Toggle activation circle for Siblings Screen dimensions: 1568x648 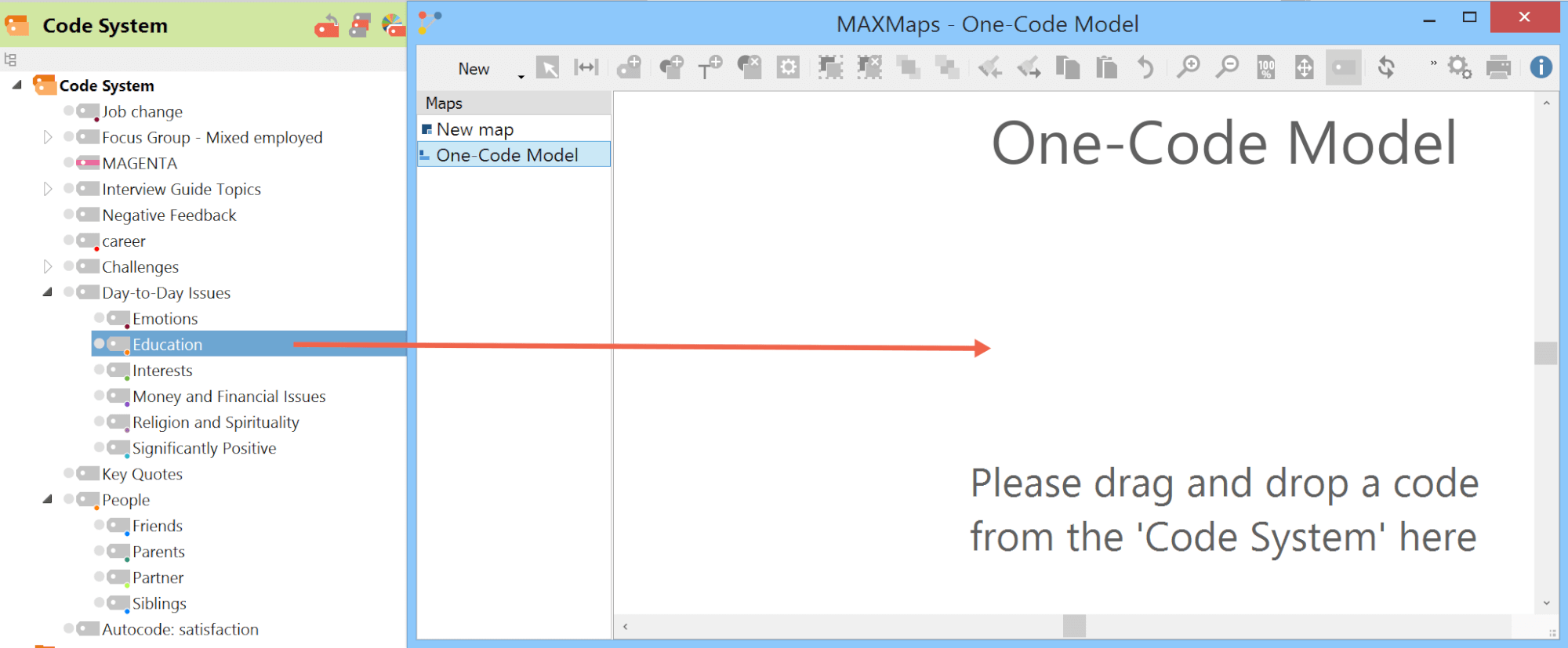point(100,602)
